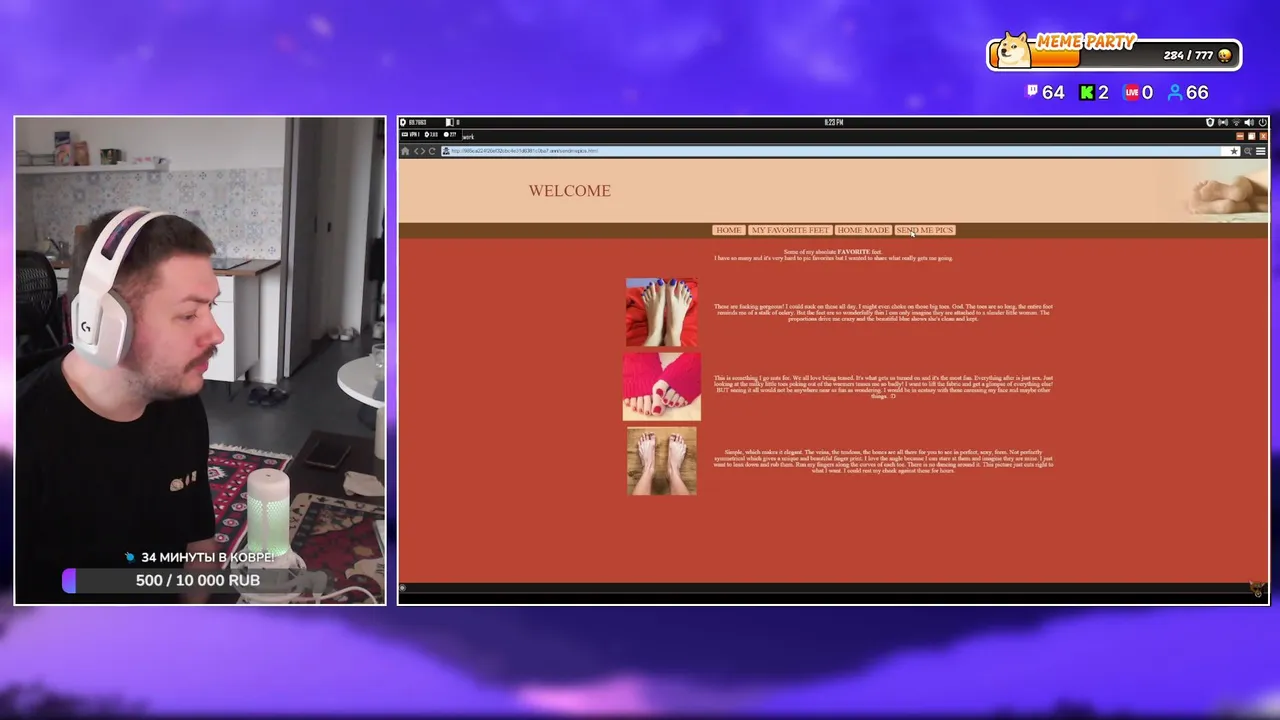Click the speaker volume icon
The image size is (1280, 720).
click(1249, 122)
